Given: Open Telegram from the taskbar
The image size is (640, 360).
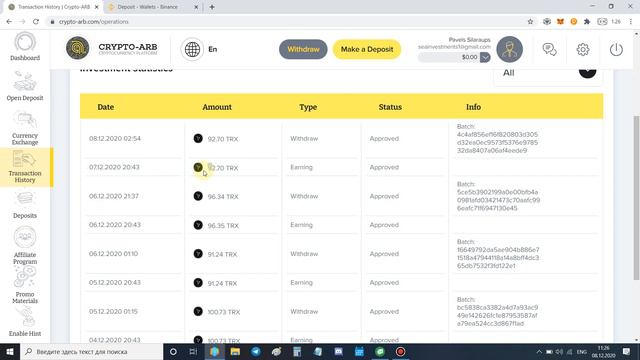Looking at the screenshot, I should 256,351.
